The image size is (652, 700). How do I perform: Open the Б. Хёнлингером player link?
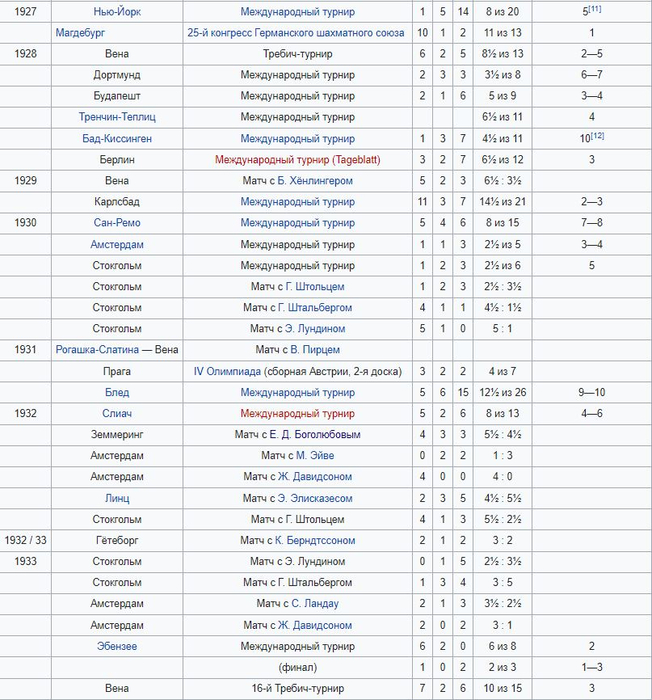click(315, 180)
